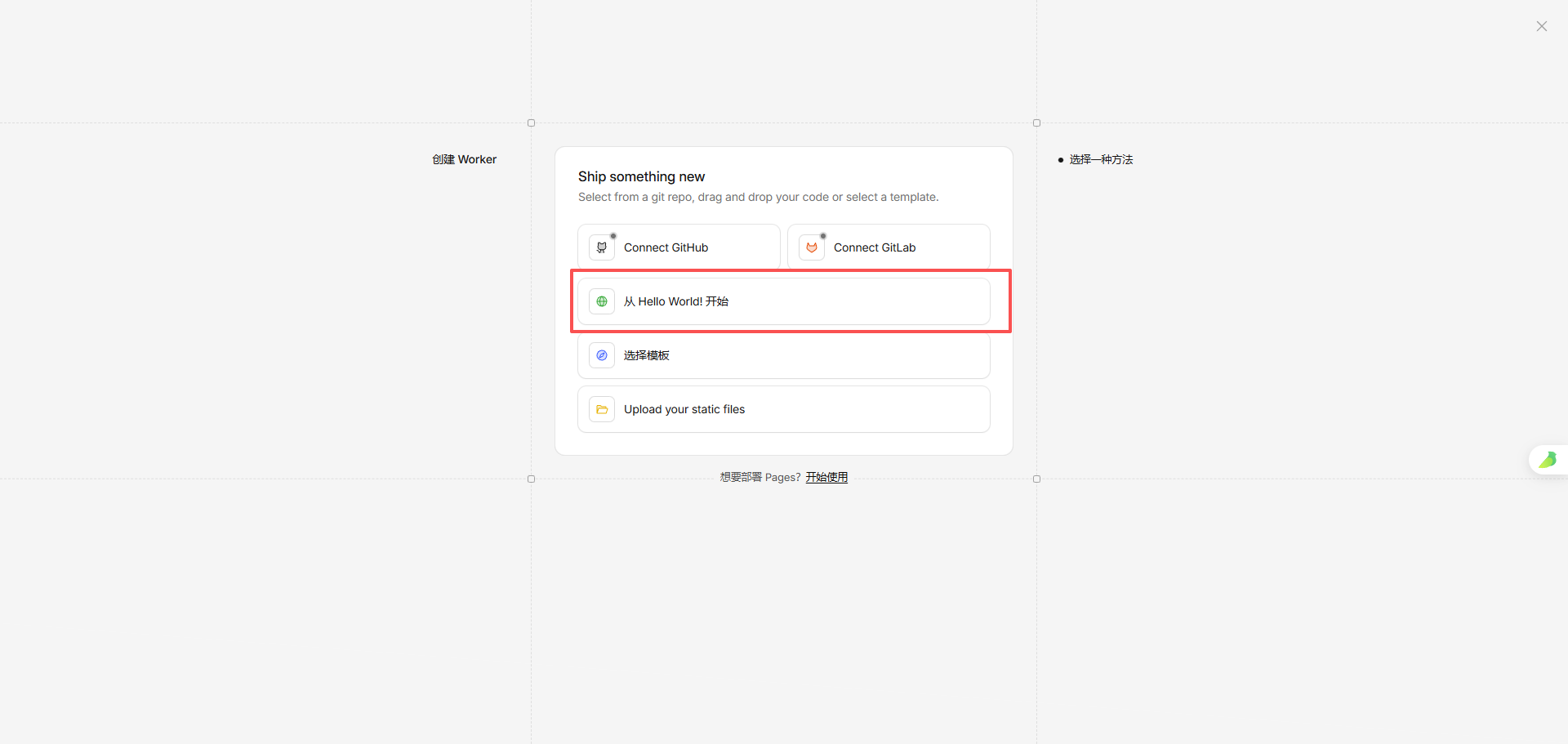Close the Create Worker dialog

pyautogui.click(x=1541, y=26)
